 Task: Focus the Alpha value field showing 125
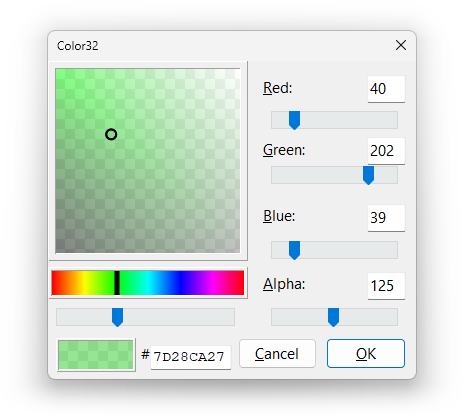pos(386,286)
